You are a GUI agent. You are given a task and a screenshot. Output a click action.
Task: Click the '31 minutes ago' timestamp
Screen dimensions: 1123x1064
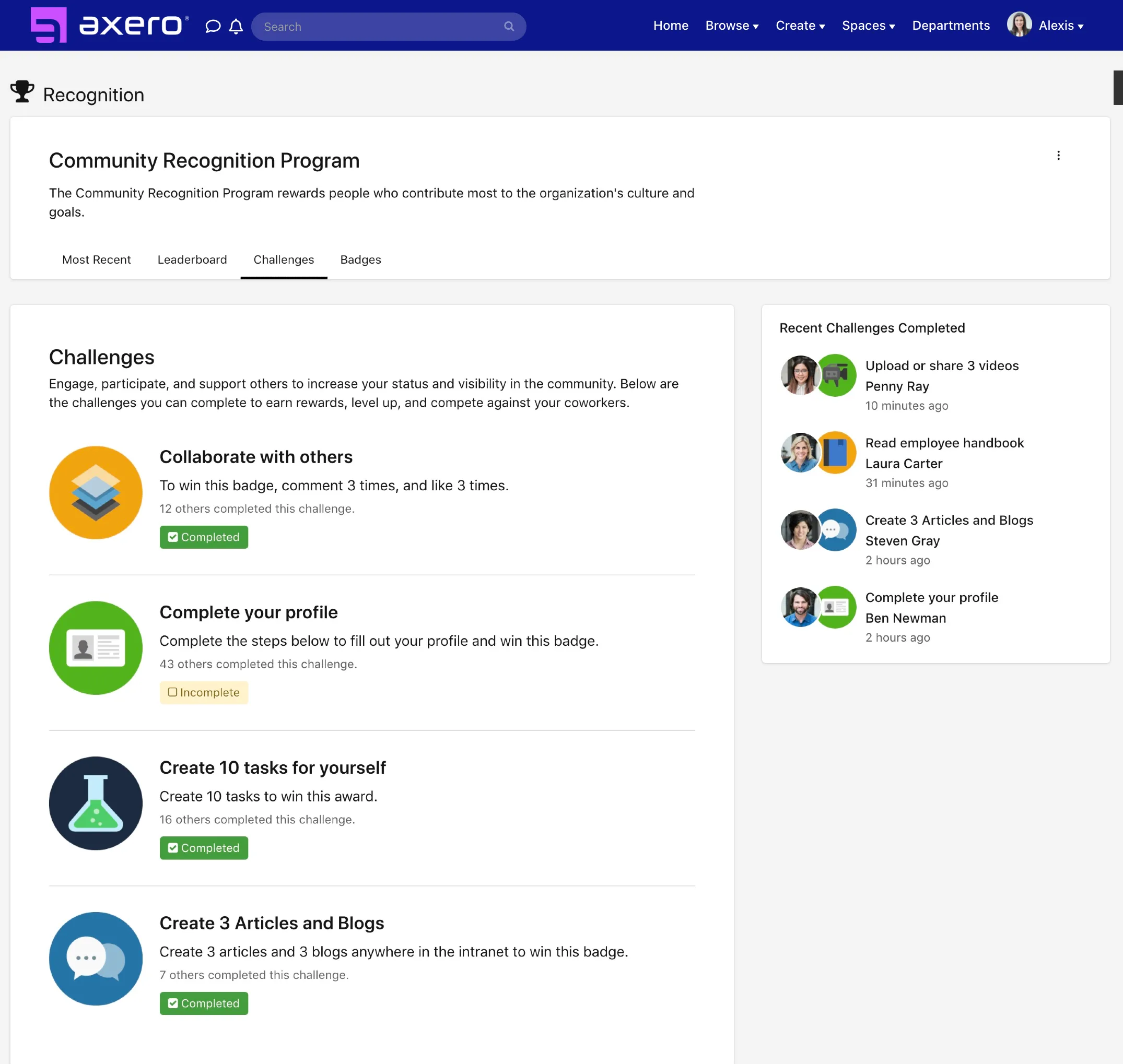pos(906,482)
